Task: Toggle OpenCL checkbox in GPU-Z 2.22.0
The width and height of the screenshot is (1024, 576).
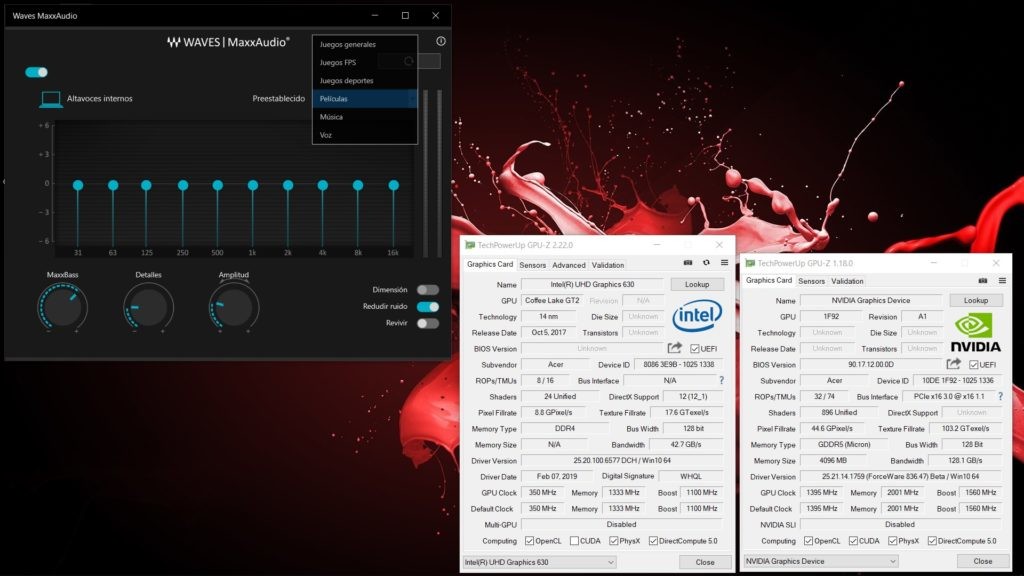Action: click(x=530, y=541)
